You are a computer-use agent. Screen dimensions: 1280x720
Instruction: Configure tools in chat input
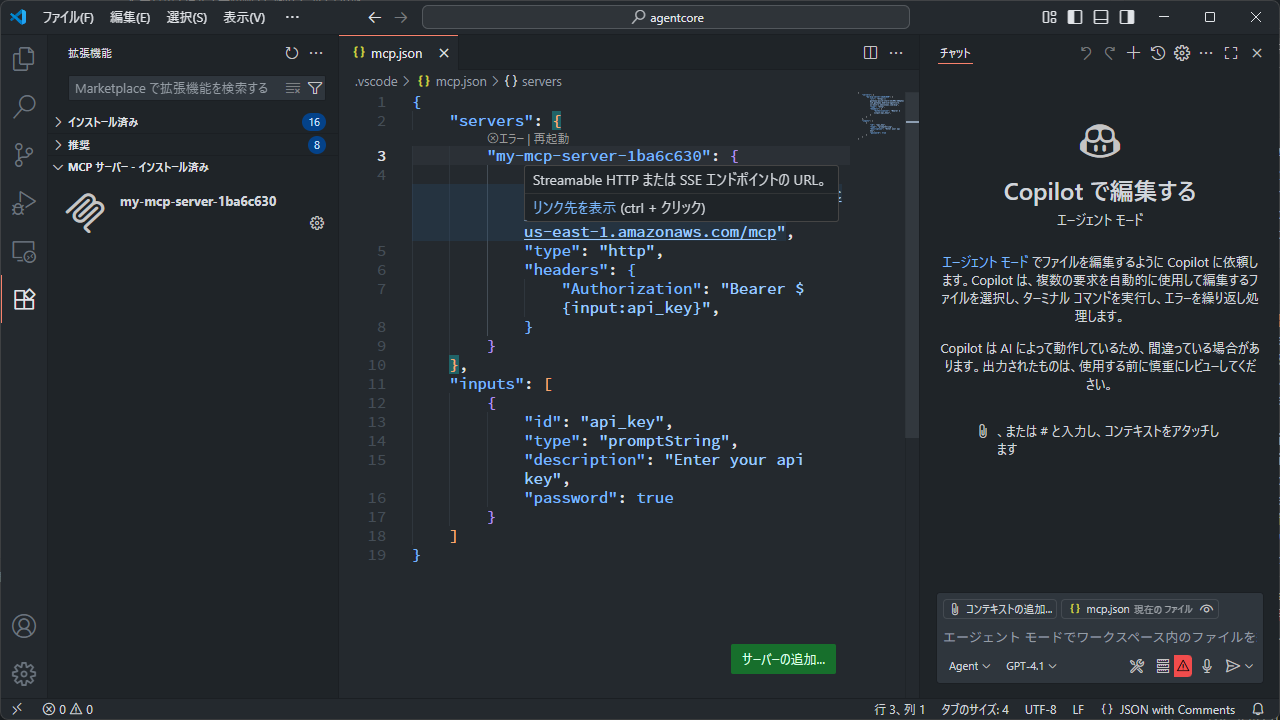coord(1137,666)
